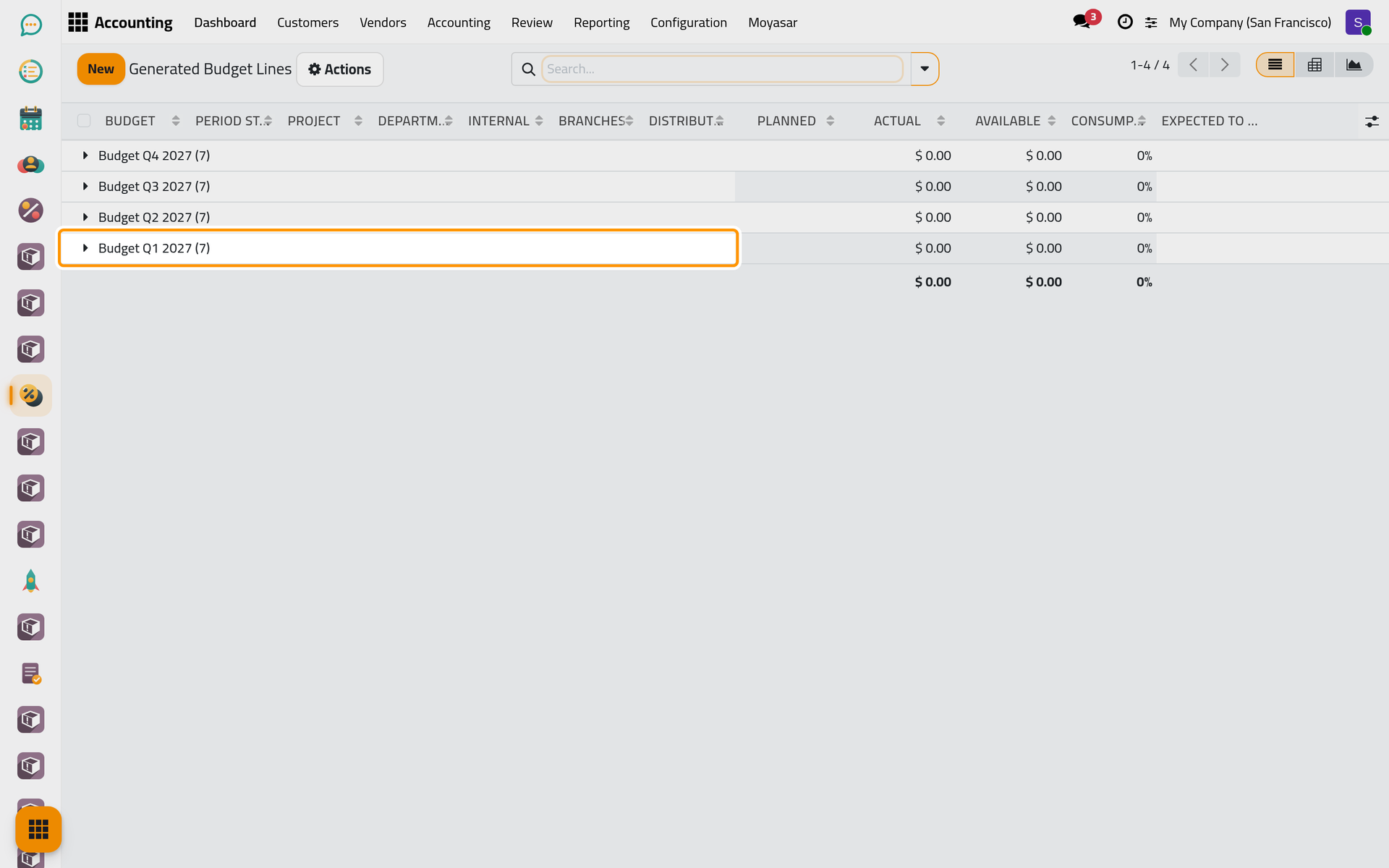
Task: Click the New button
Action: (101, 69)
